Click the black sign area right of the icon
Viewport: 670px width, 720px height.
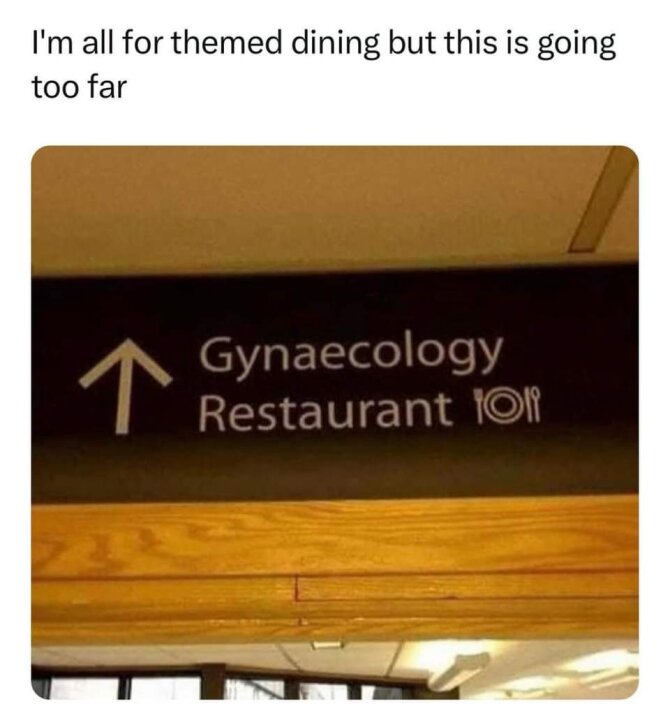click(x=590, y=406)
